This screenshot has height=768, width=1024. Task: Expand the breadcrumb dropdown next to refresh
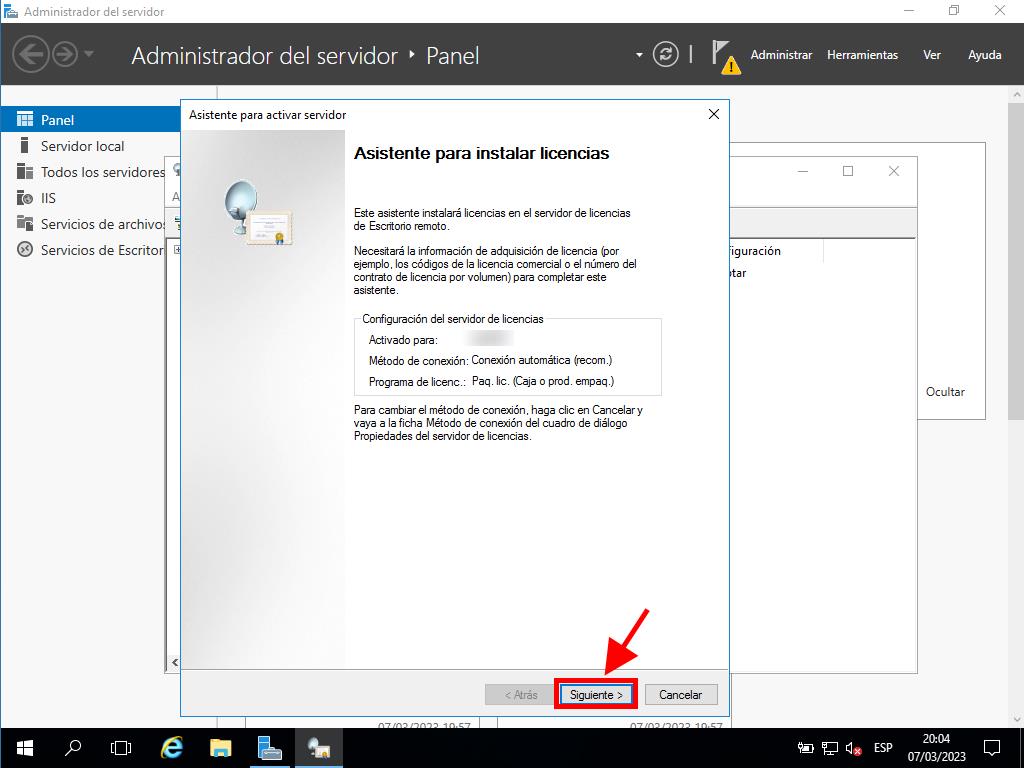[x=639, y=55]
